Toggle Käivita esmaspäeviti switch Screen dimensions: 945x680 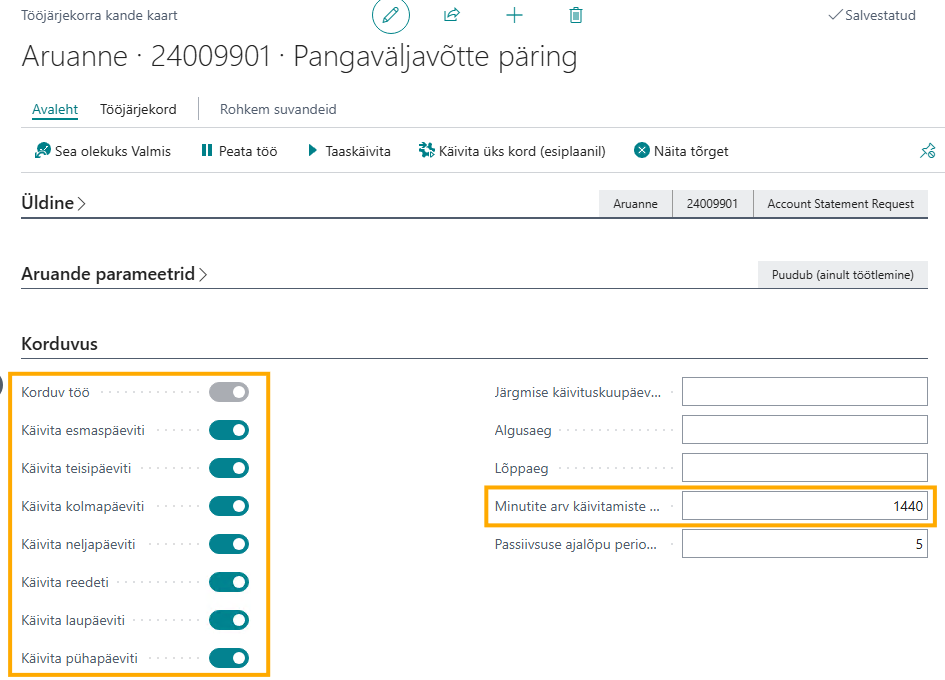[229, 430]
